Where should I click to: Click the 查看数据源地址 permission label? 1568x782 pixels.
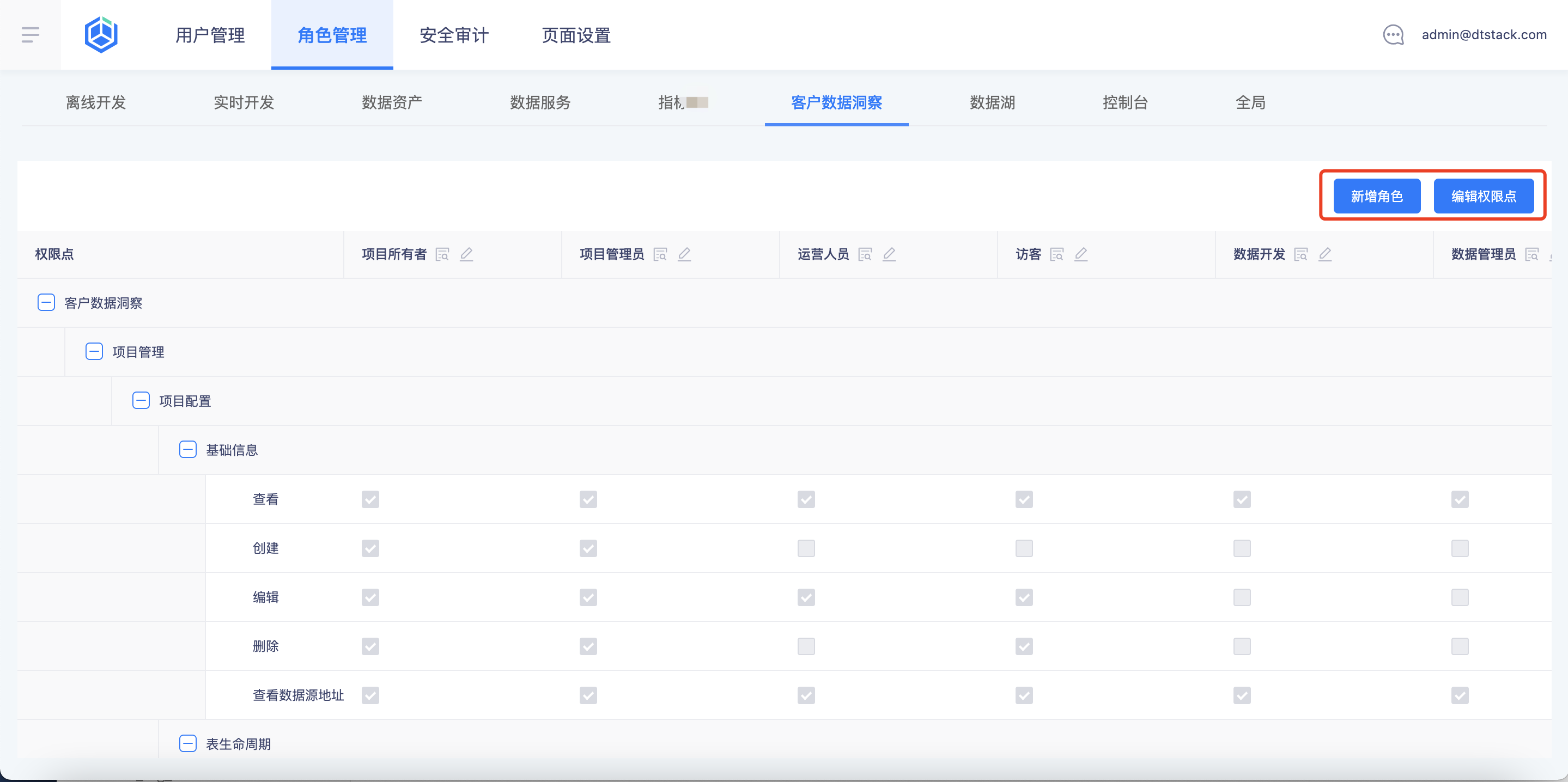(x=298, y=695)
